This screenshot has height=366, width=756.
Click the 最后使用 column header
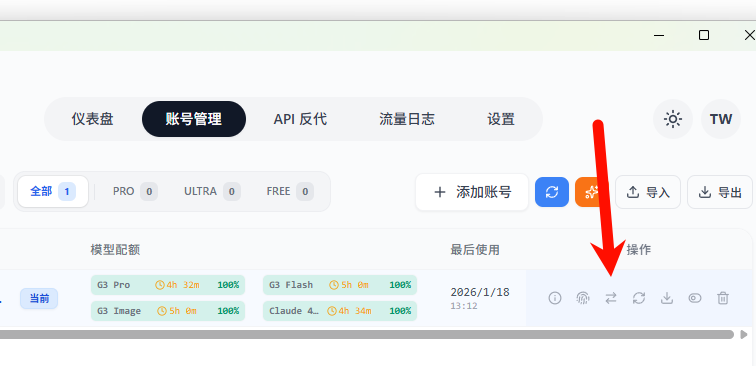pyautogui.click(x=475, y=250)
